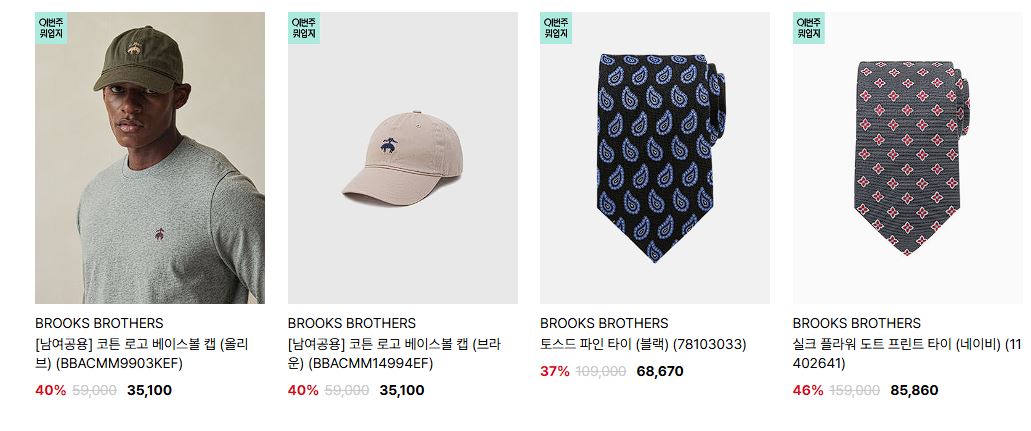Open BROOKS BROTHERS brand link under olive cap
The width and height of the screenshot is (1031, 431).
(x=99, y=323)
